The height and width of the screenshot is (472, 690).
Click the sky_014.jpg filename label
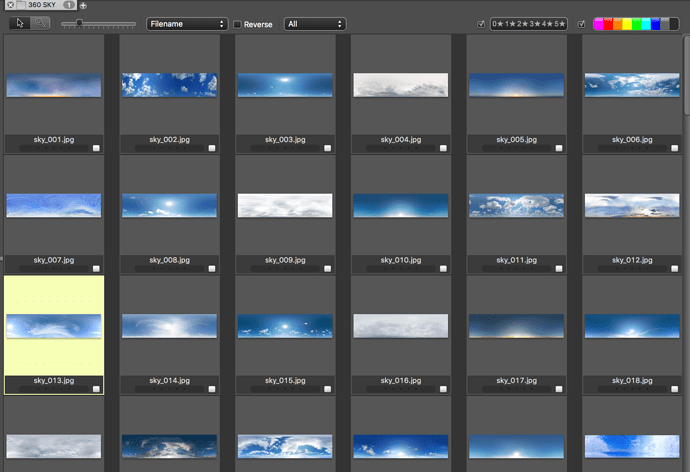pyautogui.click(x=169, y=381)
